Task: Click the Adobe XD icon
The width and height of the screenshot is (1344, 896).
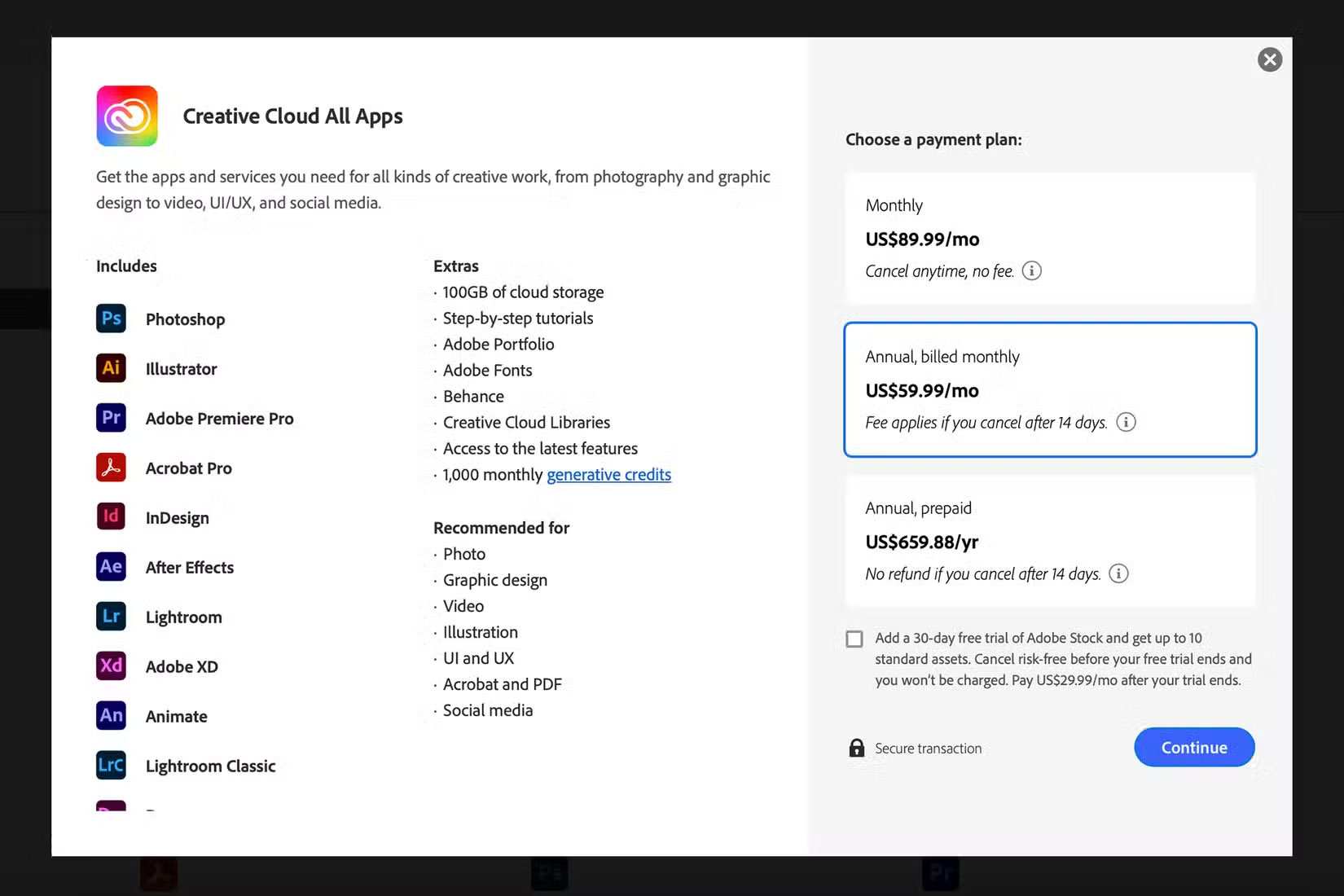Action: tap(110, 666)
